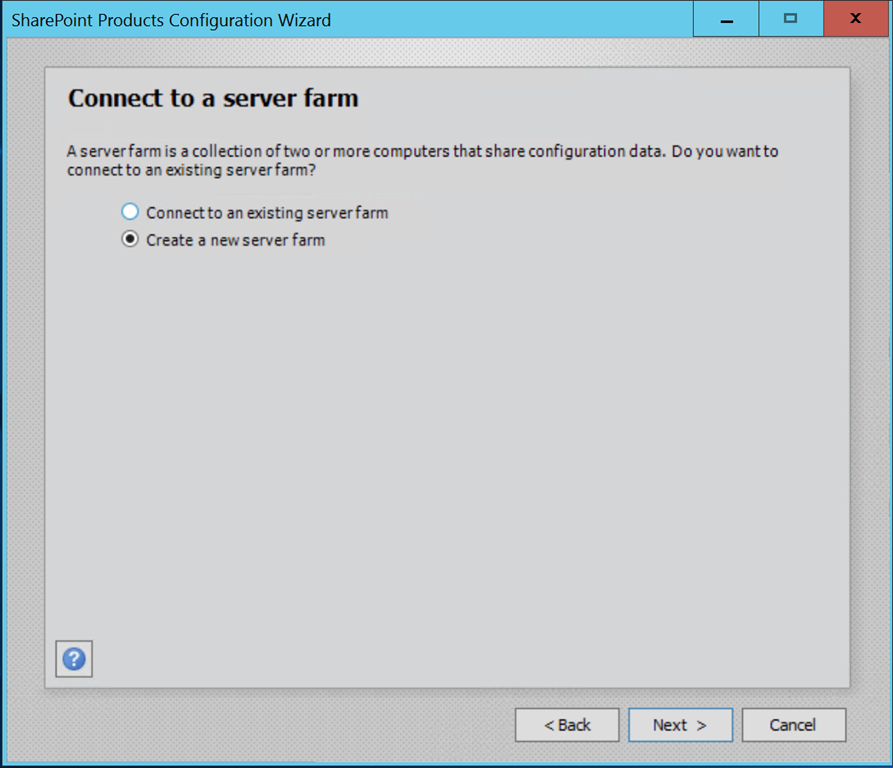The height and width of the screenshot is (768, 893).
Task: Click the "SharePoint Products Configuration Wizard" title bar text
Action: (x=171, y=20)
